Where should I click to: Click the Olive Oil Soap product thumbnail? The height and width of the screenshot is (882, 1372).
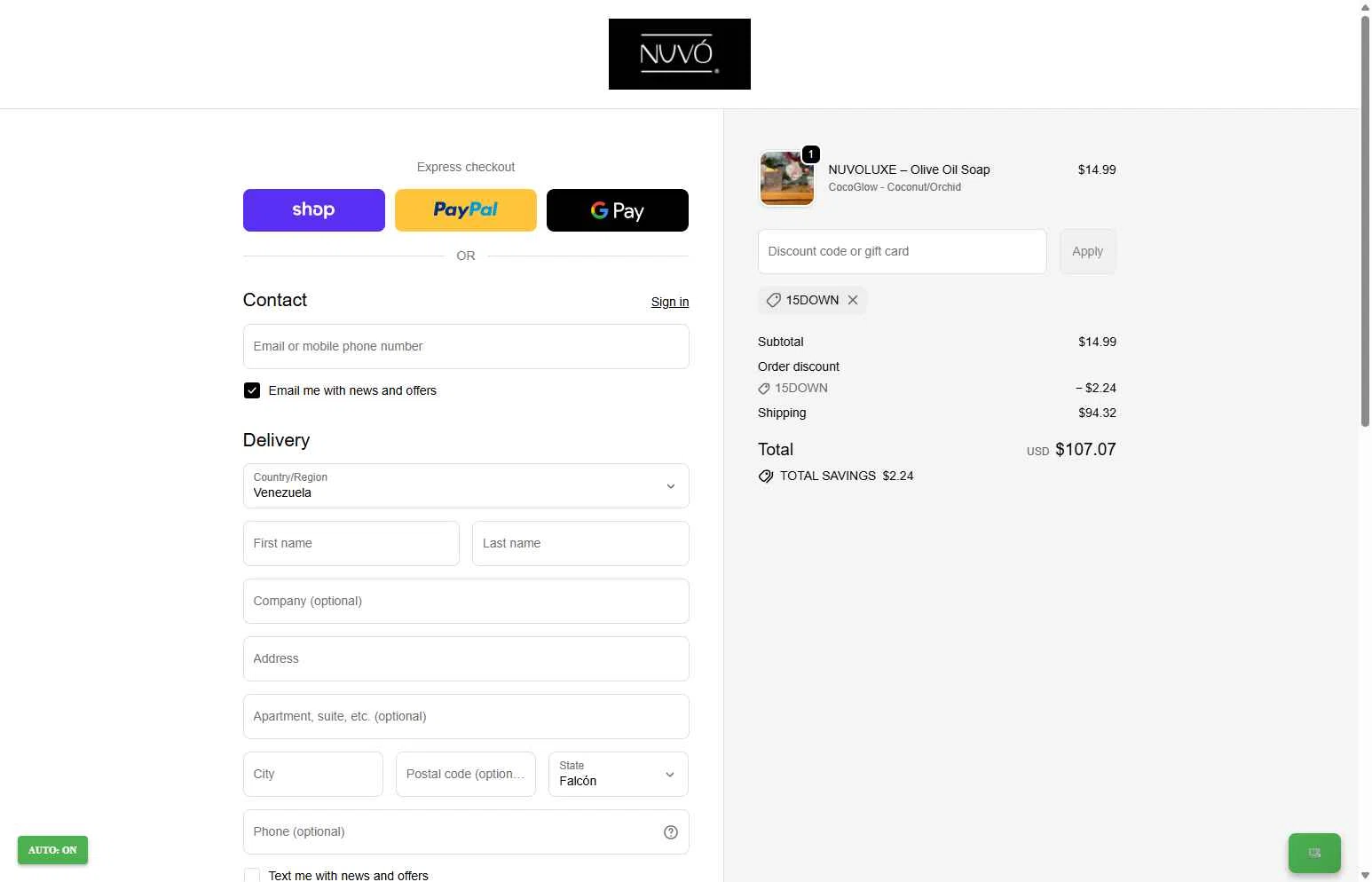pos(787,178)
